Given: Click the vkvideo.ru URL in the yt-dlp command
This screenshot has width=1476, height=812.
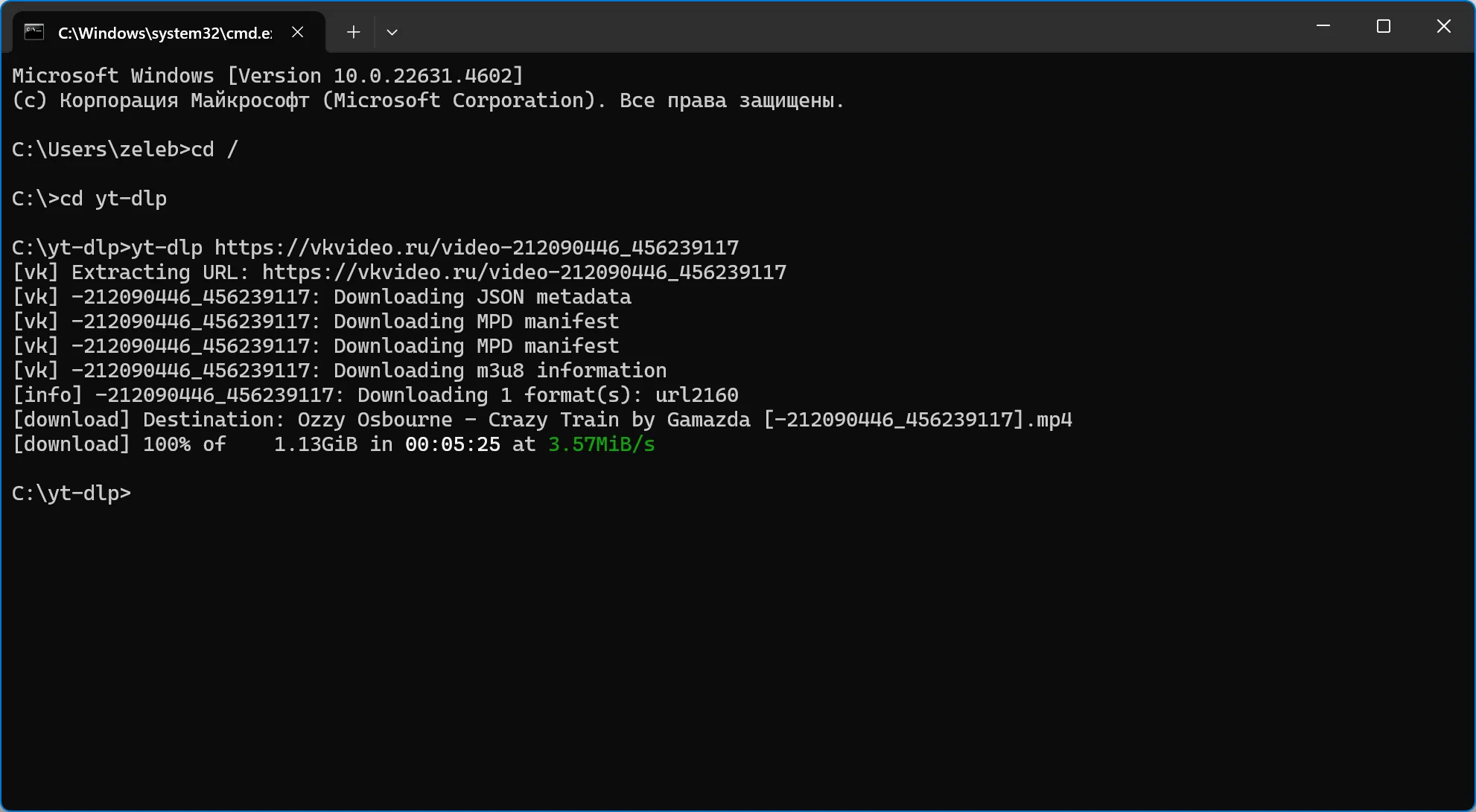Looking at the screenshot, I should (477, 247).
